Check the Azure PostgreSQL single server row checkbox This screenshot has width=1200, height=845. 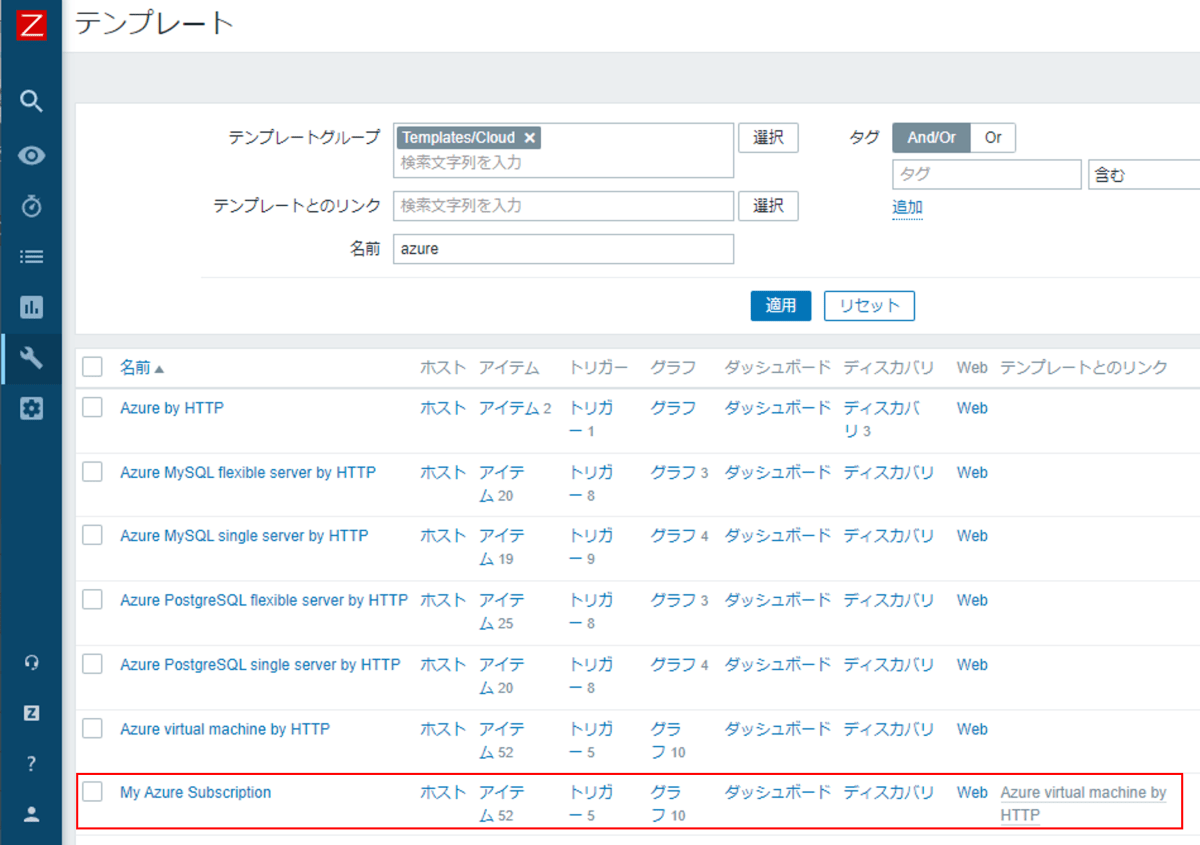tap(92, 663)
